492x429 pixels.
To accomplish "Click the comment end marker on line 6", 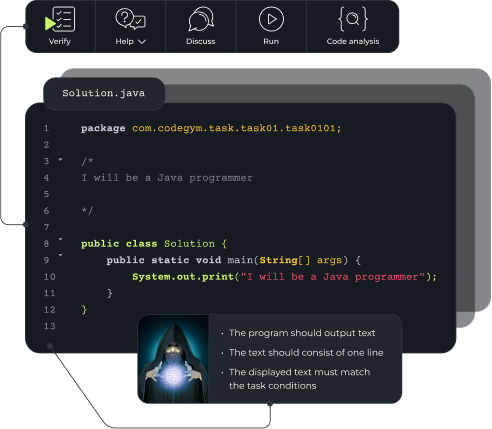I will click(87, 211).
